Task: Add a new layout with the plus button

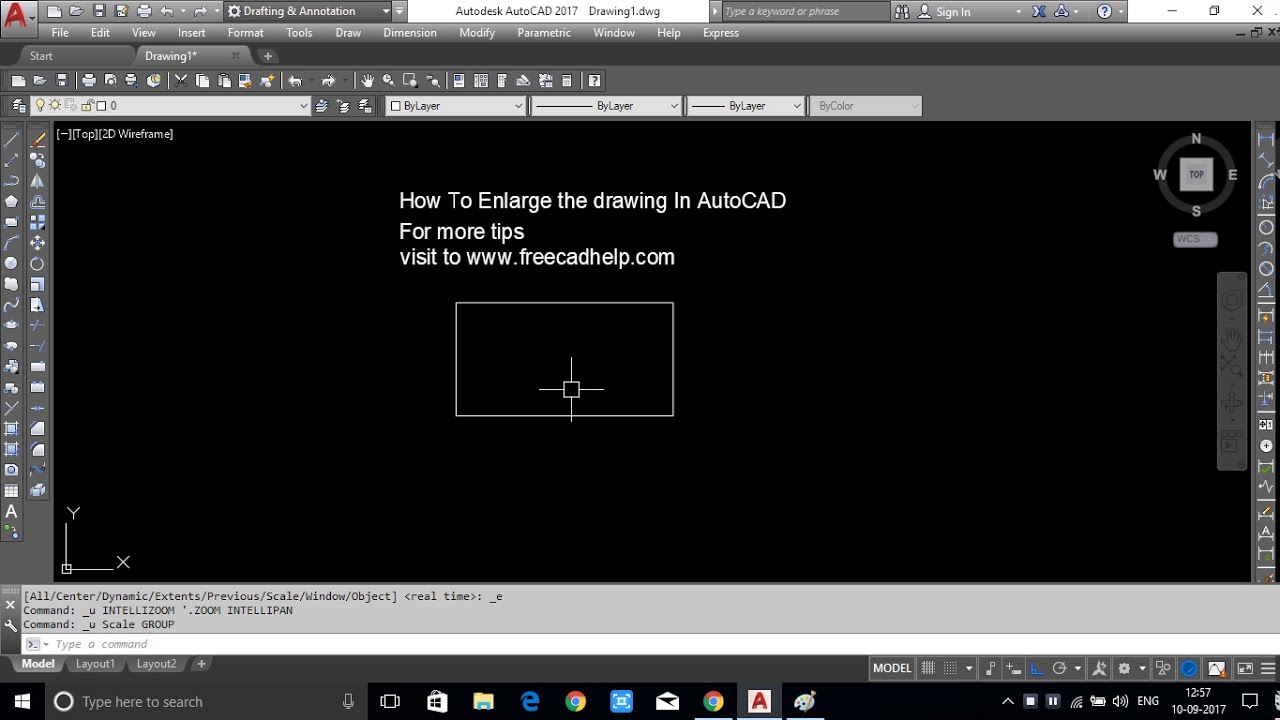Action: click(x=201, y=664)
